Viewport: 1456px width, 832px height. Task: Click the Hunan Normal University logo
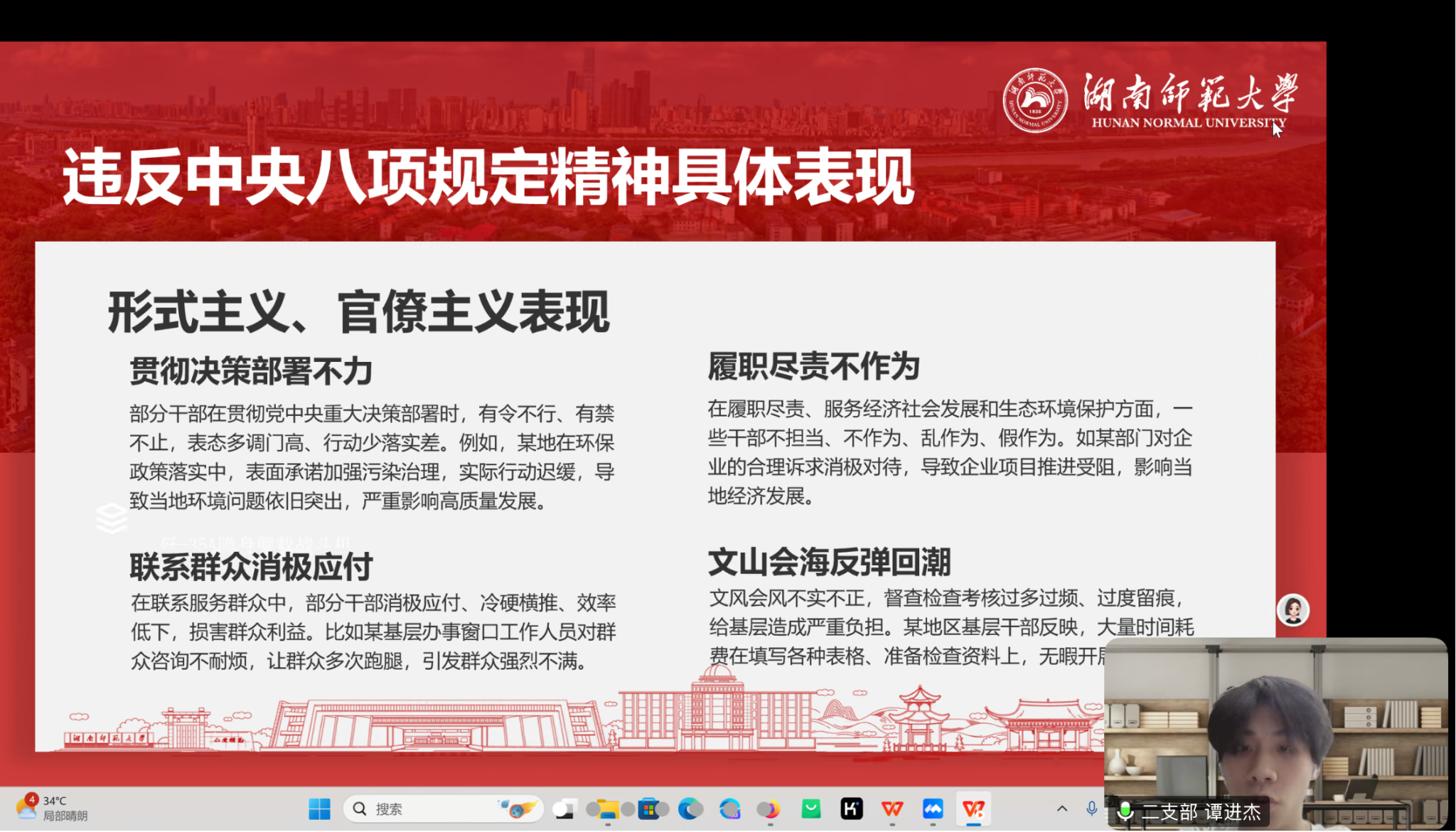pyautogui.click(x=1034, y=101)
